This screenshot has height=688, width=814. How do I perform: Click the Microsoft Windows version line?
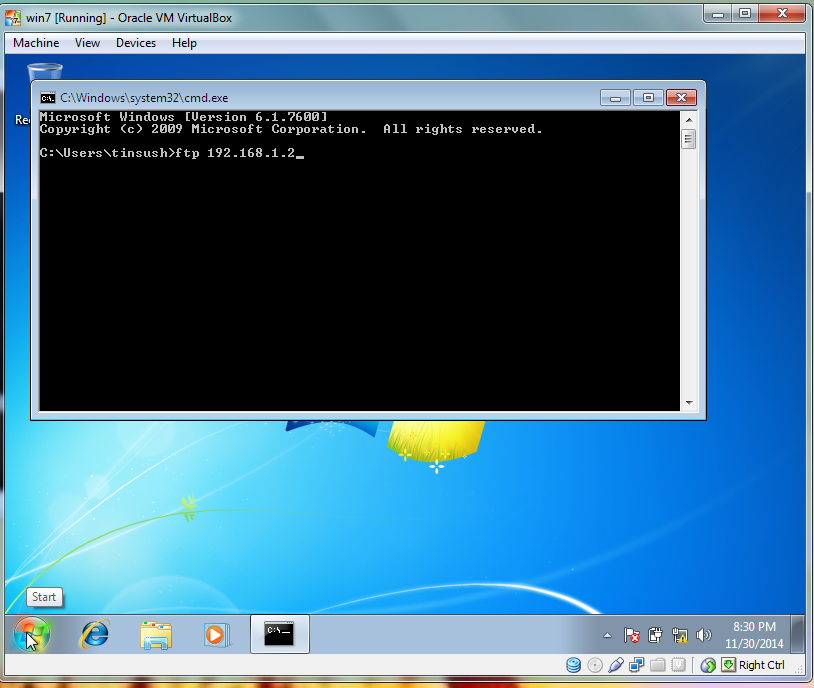[x=184, y=117]
